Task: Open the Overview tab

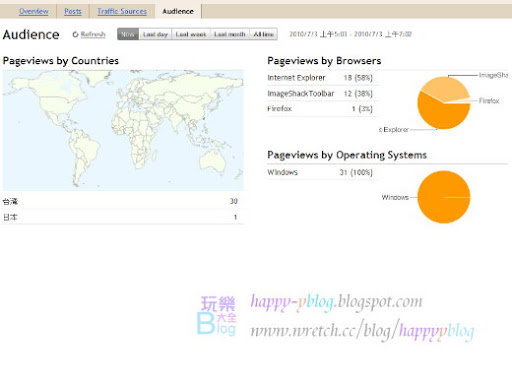Action: coord(34,11)
